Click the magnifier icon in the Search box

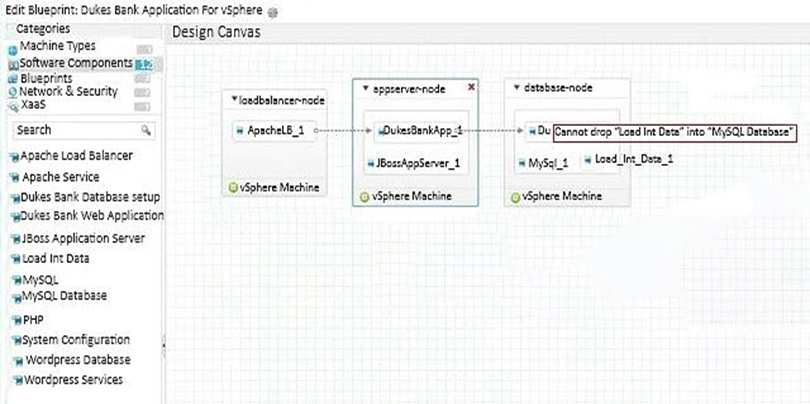tap(146, 130)
